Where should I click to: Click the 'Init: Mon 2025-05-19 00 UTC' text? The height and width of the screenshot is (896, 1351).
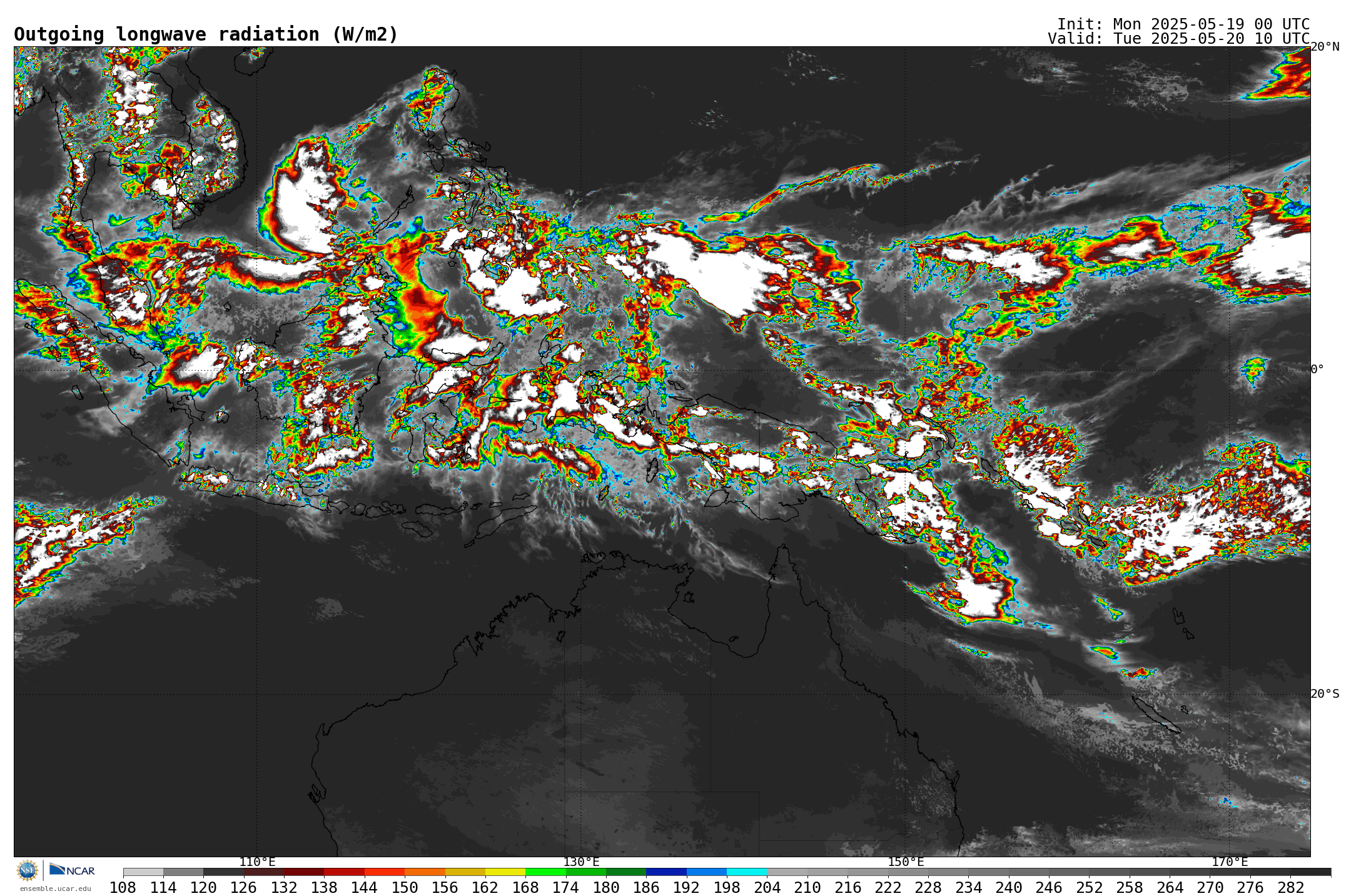point(1183,24)
